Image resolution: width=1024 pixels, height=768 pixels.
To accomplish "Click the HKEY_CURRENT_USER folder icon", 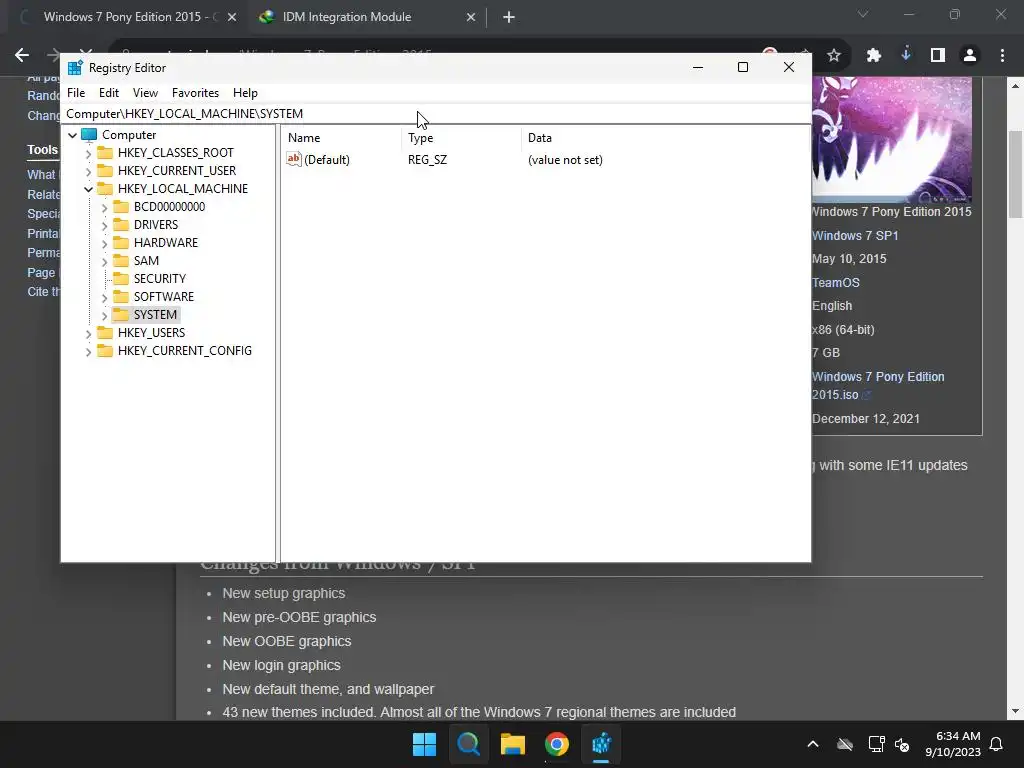I will point(105,171).
